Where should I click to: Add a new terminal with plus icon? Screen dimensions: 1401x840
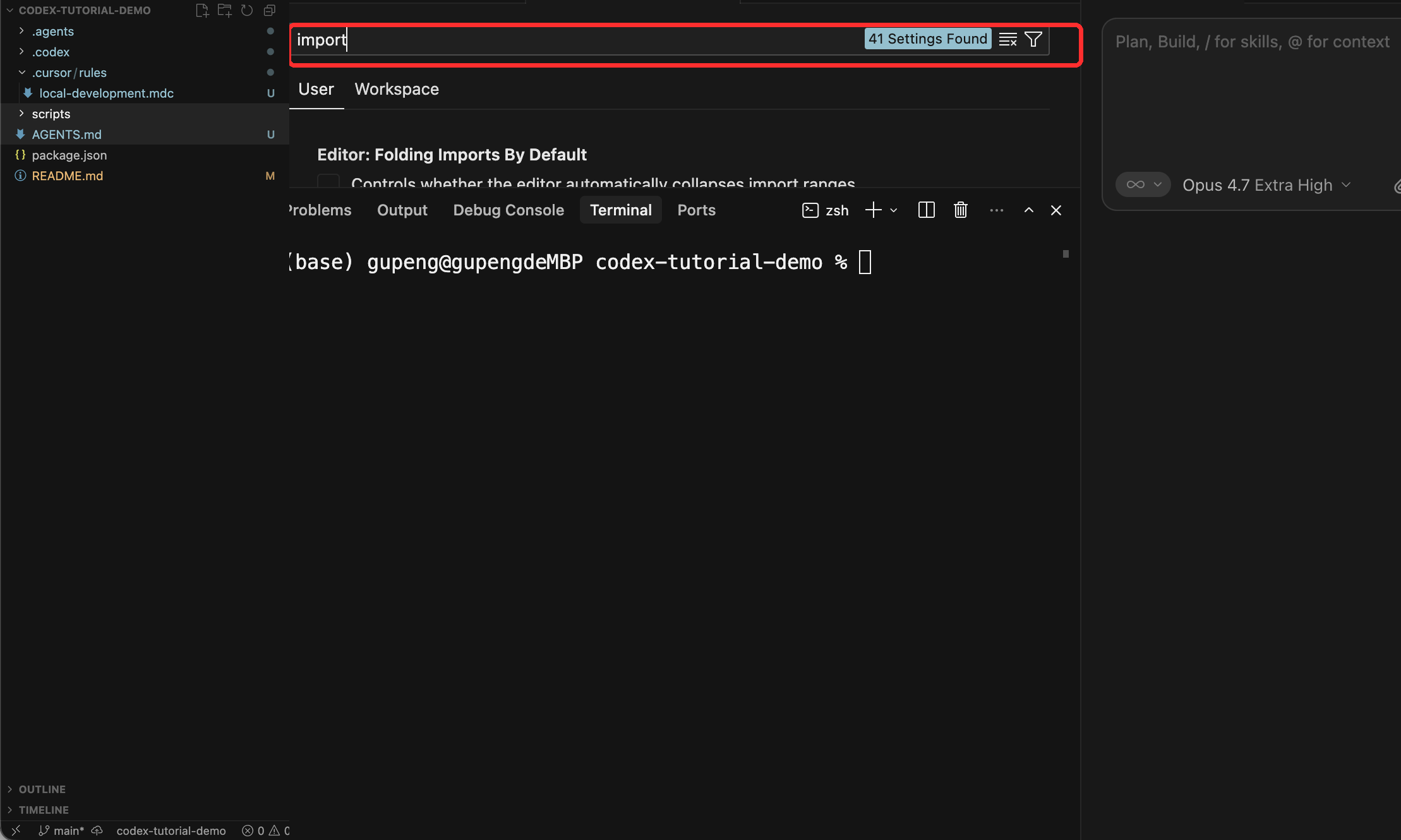tap(874, 210)
